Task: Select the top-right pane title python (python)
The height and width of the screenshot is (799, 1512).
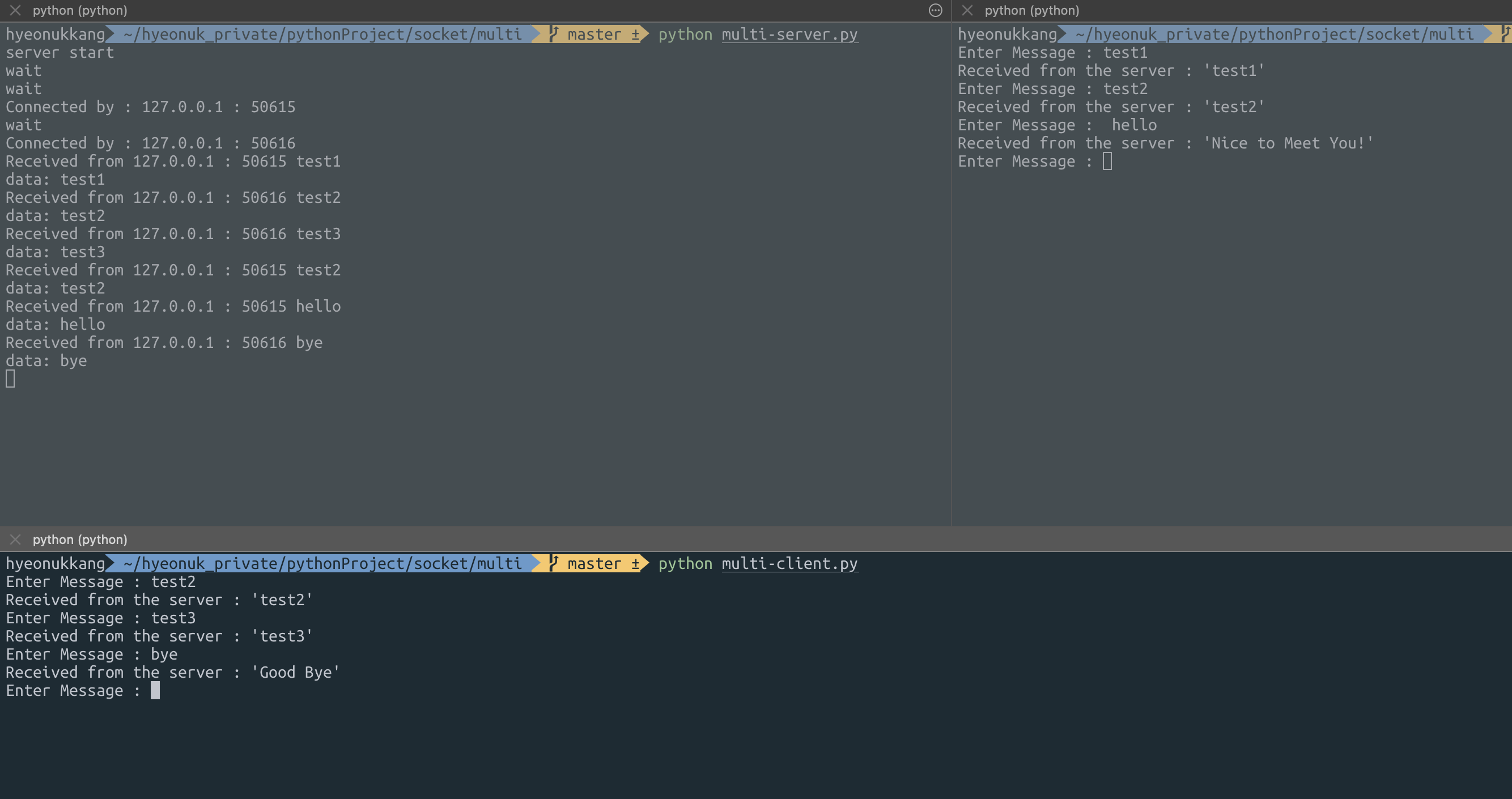Action: coord(1031,11)
